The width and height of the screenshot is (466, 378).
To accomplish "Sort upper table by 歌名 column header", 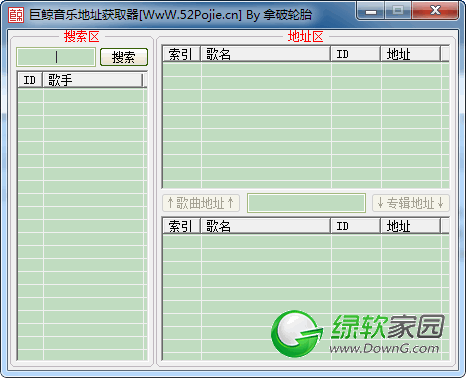I will pos(266,54).
